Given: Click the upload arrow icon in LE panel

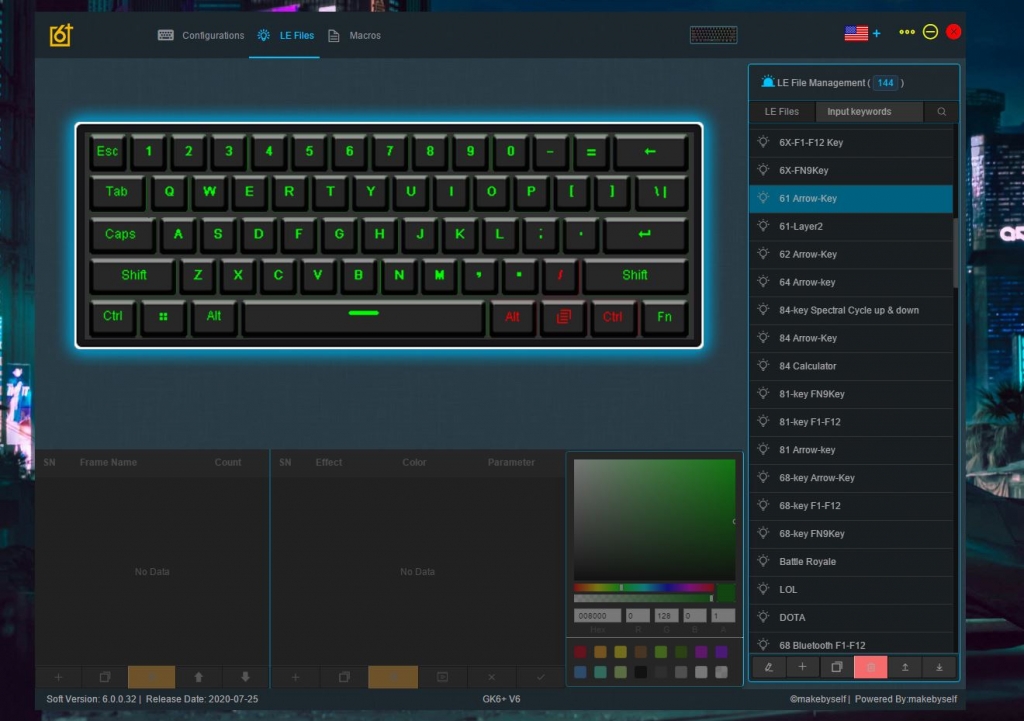Looking at the screenshot, I should tap(905, 667).
